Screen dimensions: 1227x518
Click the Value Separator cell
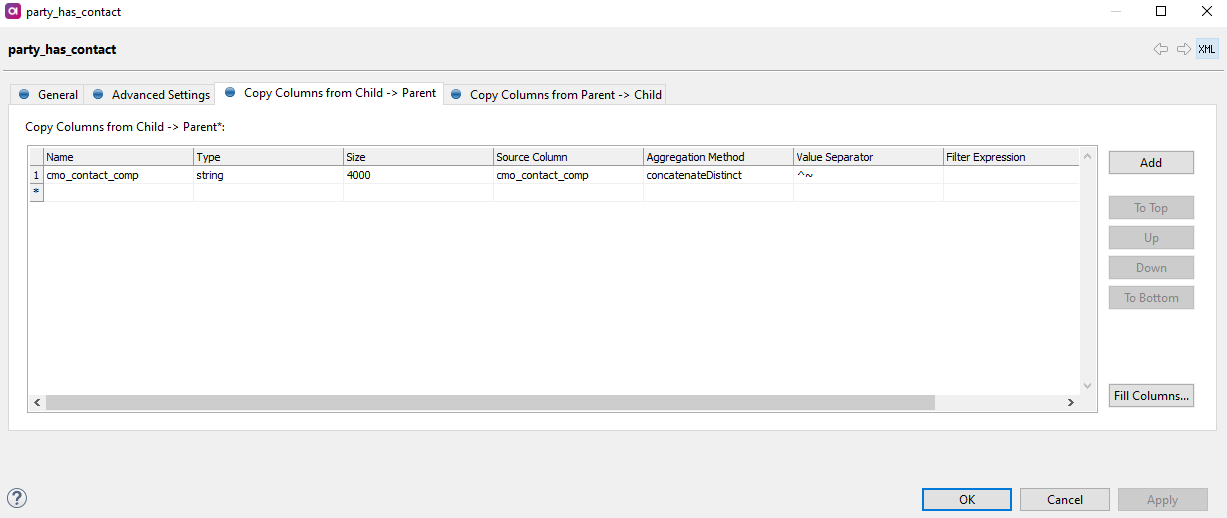[x=867, y=175]
